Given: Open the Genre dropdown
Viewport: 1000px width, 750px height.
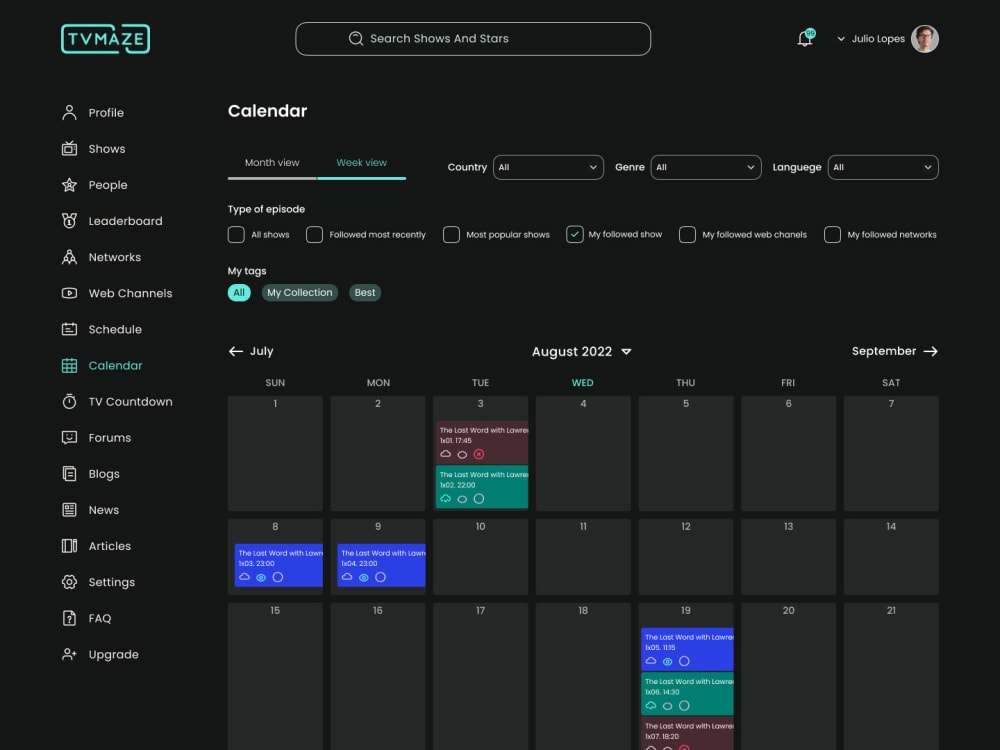Looking at the screenshot, I should 705,167.
